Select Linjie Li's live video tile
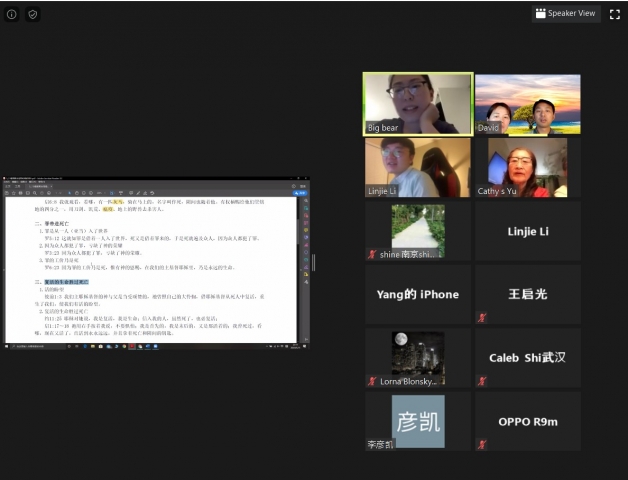628x480 pixels. 417,166
